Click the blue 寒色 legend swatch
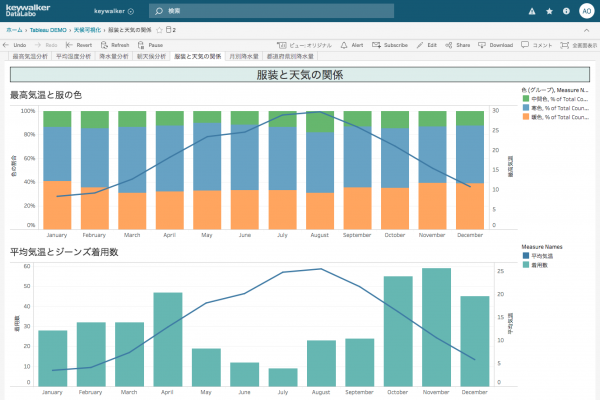The width and height of the screenshot is (600, 400). (x=526, y=108)
